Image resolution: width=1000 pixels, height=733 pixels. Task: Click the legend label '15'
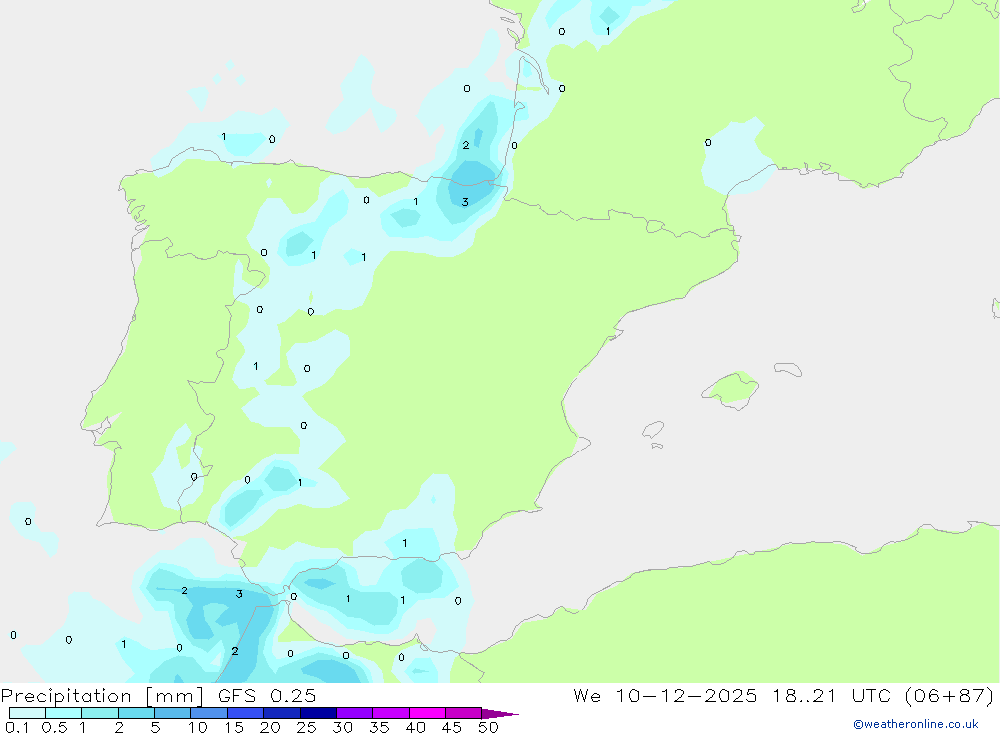pos(234,727)
